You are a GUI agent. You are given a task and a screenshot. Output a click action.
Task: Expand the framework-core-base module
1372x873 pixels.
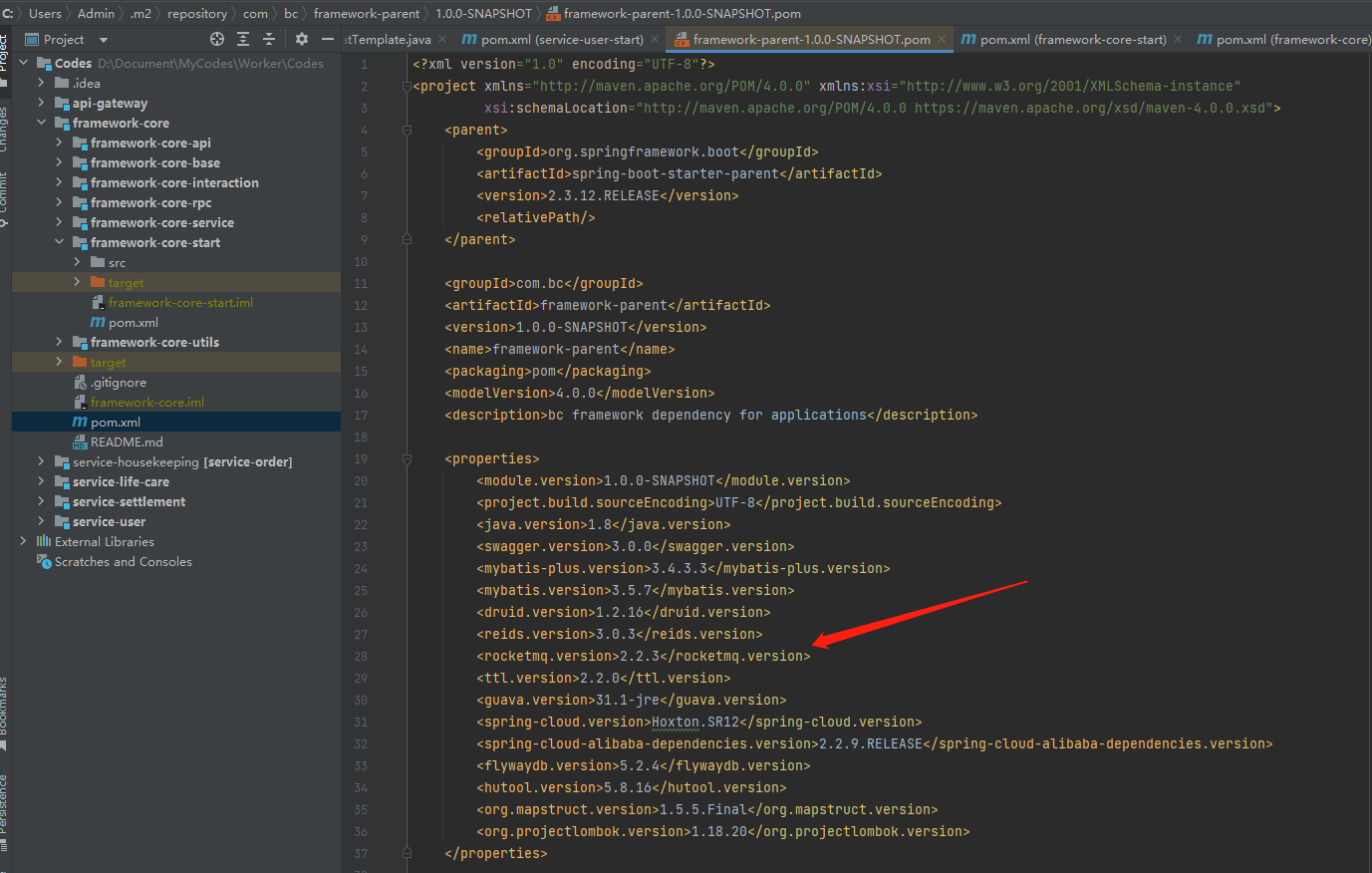point(59,162)
